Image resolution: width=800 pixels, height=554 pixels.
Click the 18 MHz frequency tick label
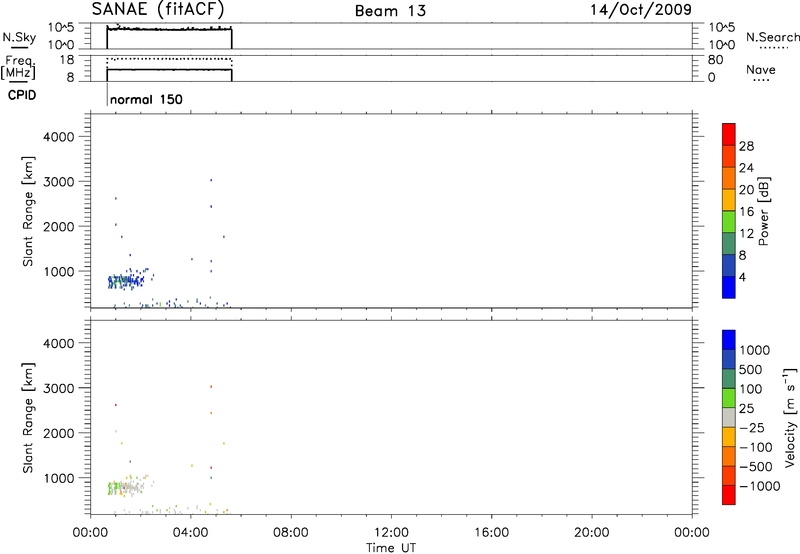click(67, 60)
